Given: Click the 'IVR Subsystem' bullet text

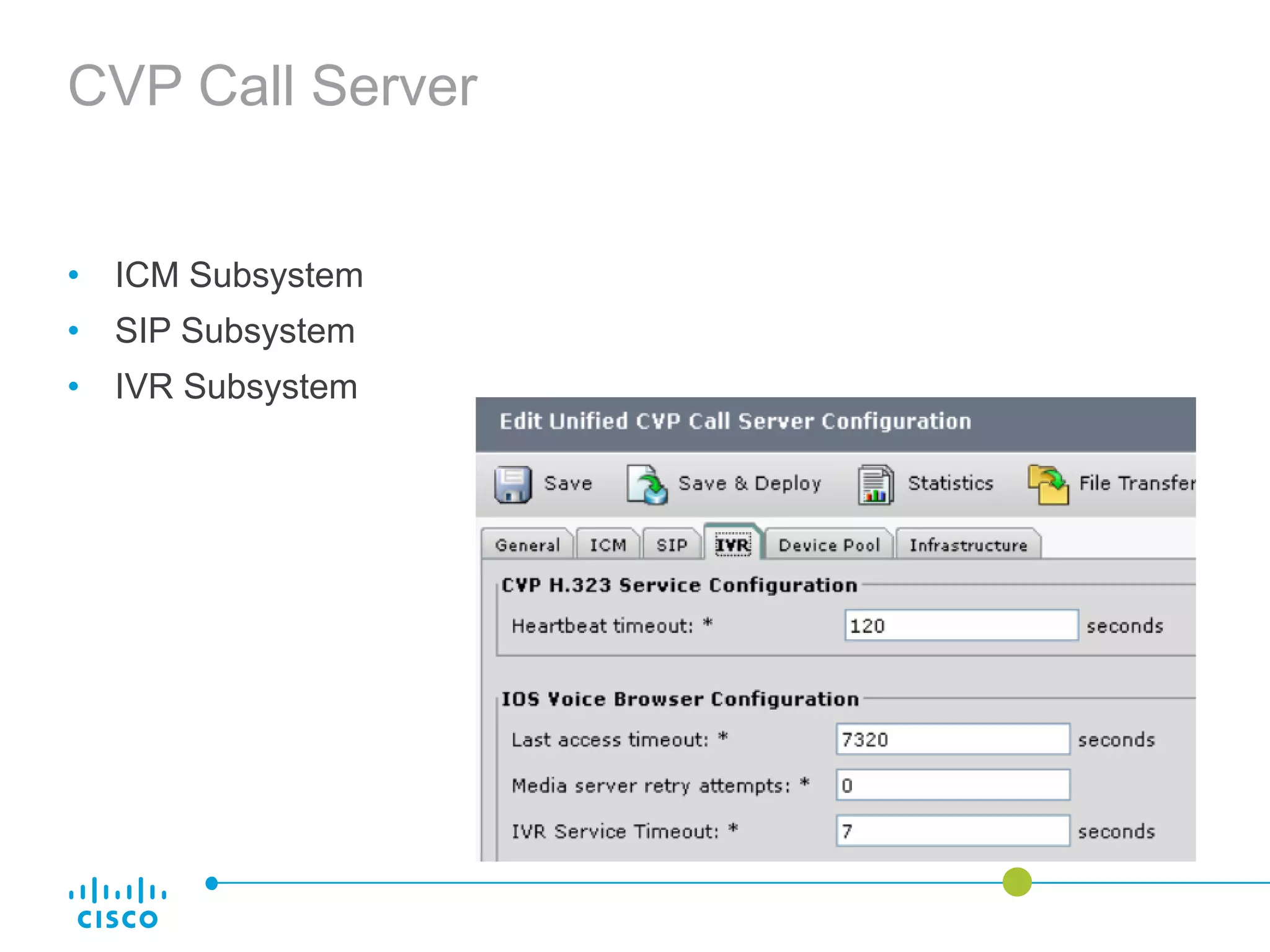Looking at the screenshot, I should click(x=236, y=387).
